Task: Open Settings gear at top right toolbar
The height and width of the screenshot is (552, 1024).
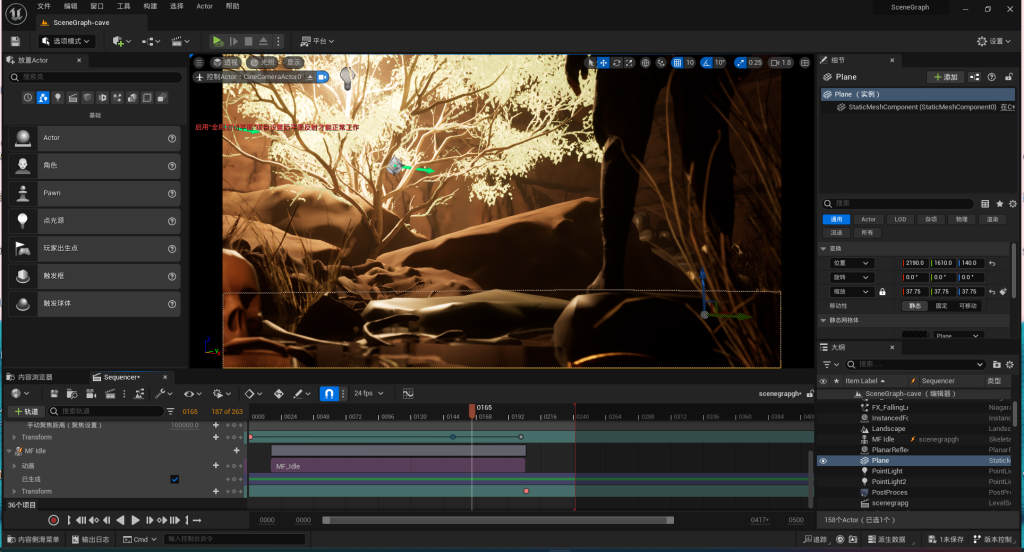Action: (993, 41)
